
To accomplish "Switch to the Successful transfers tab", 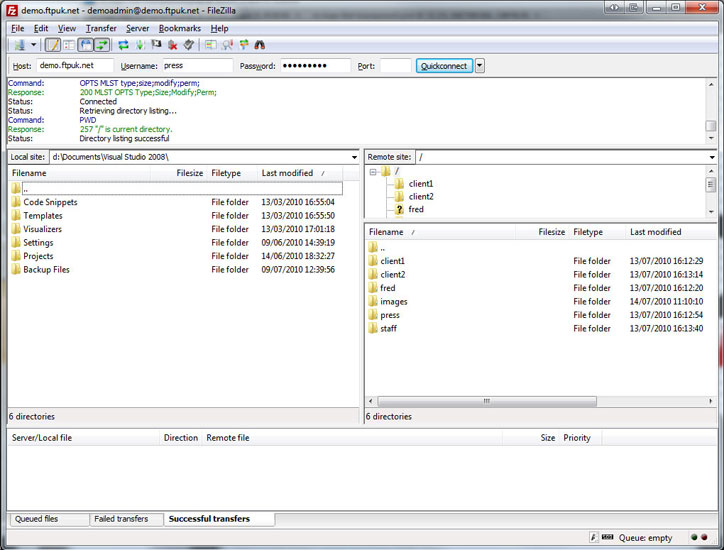I will (219, 519).
